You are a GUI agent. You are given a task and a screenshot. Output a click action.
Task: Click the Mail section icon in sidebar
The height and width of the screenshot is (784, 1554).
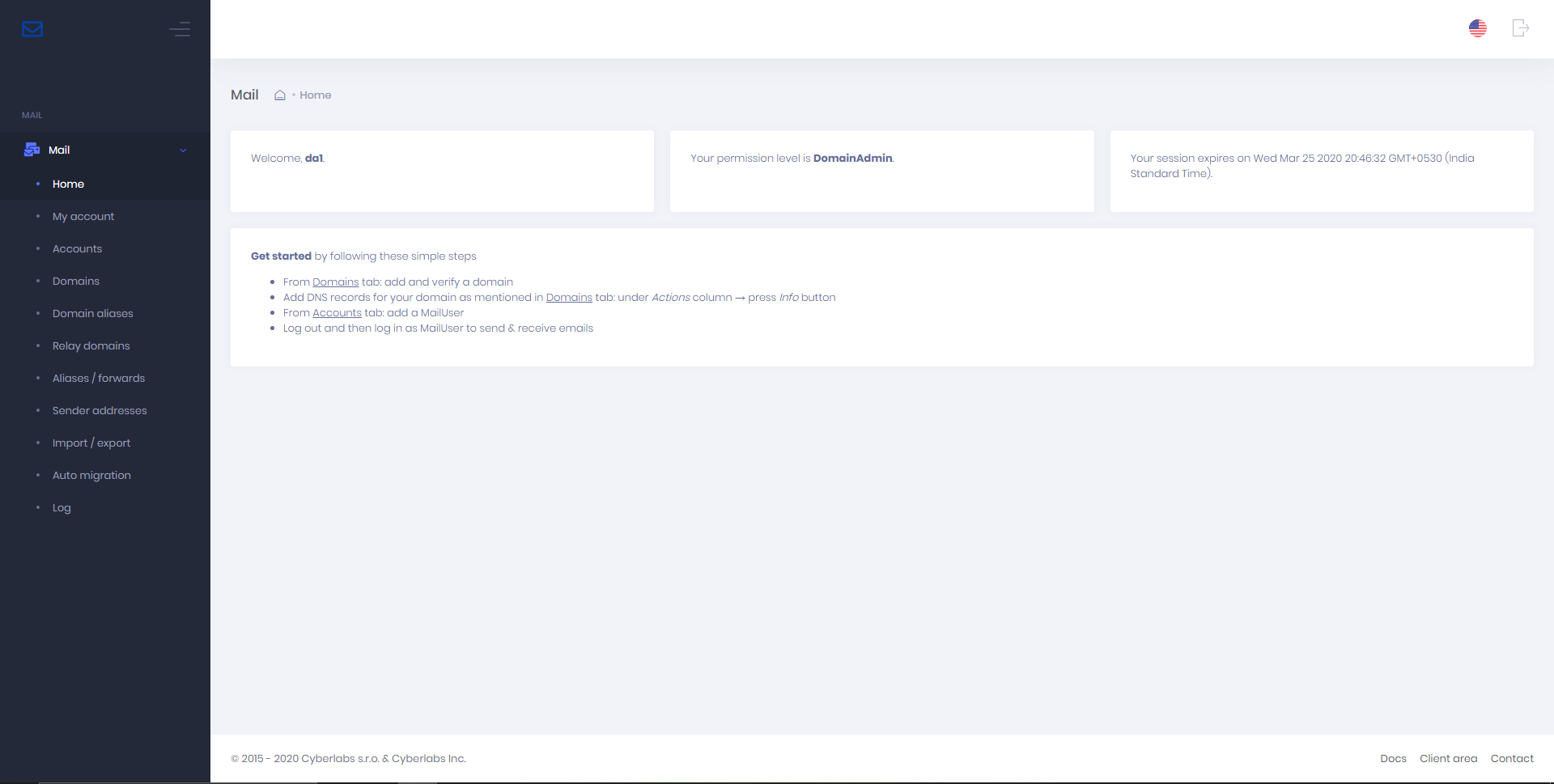point(32,150)
